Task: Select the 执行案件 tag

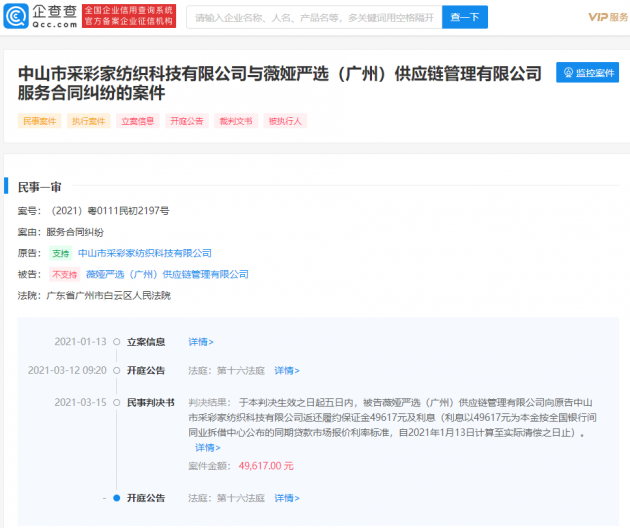Action: pos(88,121)
